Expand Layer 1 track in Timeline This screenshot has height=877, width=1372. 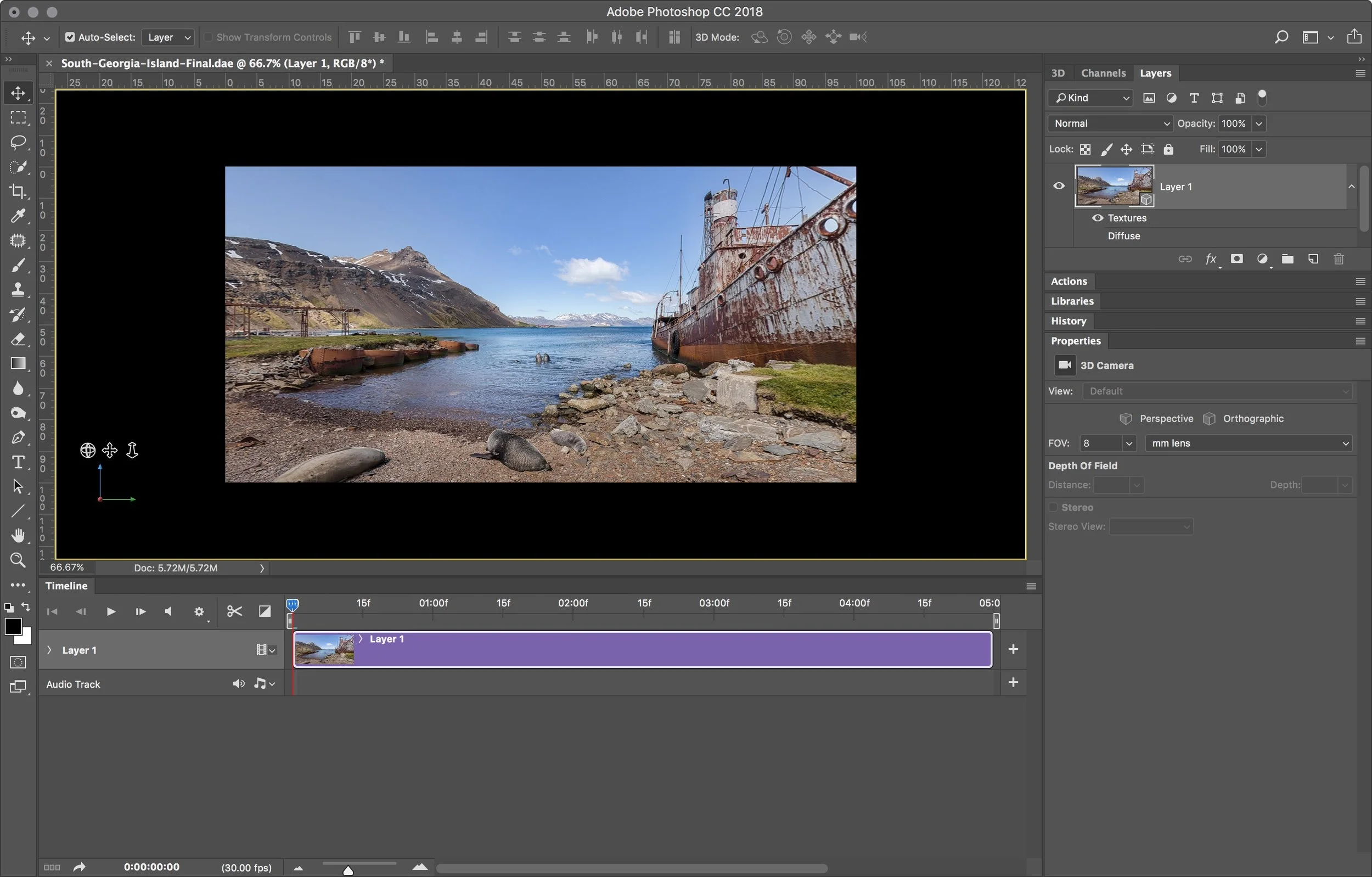49,650
